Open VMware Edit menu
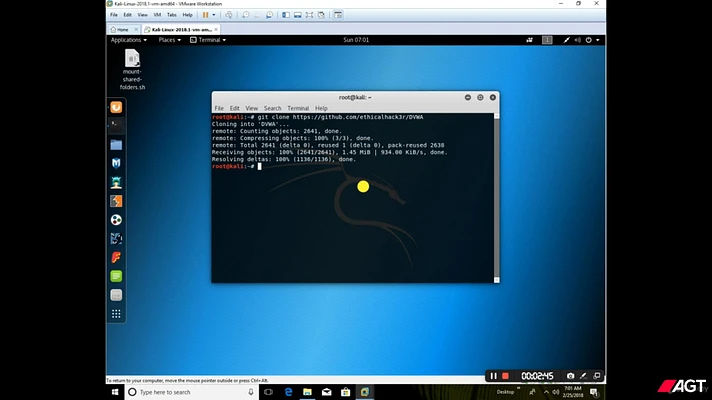 point(128,15)
